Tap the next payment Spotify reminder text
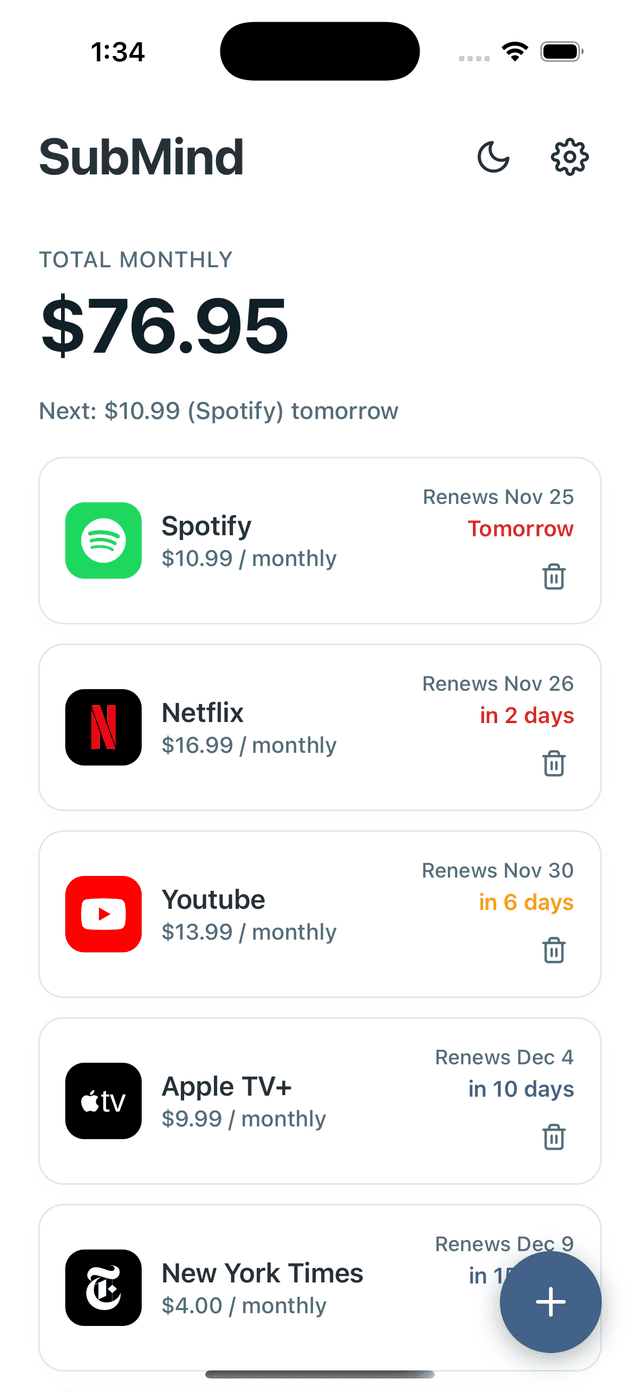The width and height of the screenshot is (640, 1391). click(x=218, y=411)
